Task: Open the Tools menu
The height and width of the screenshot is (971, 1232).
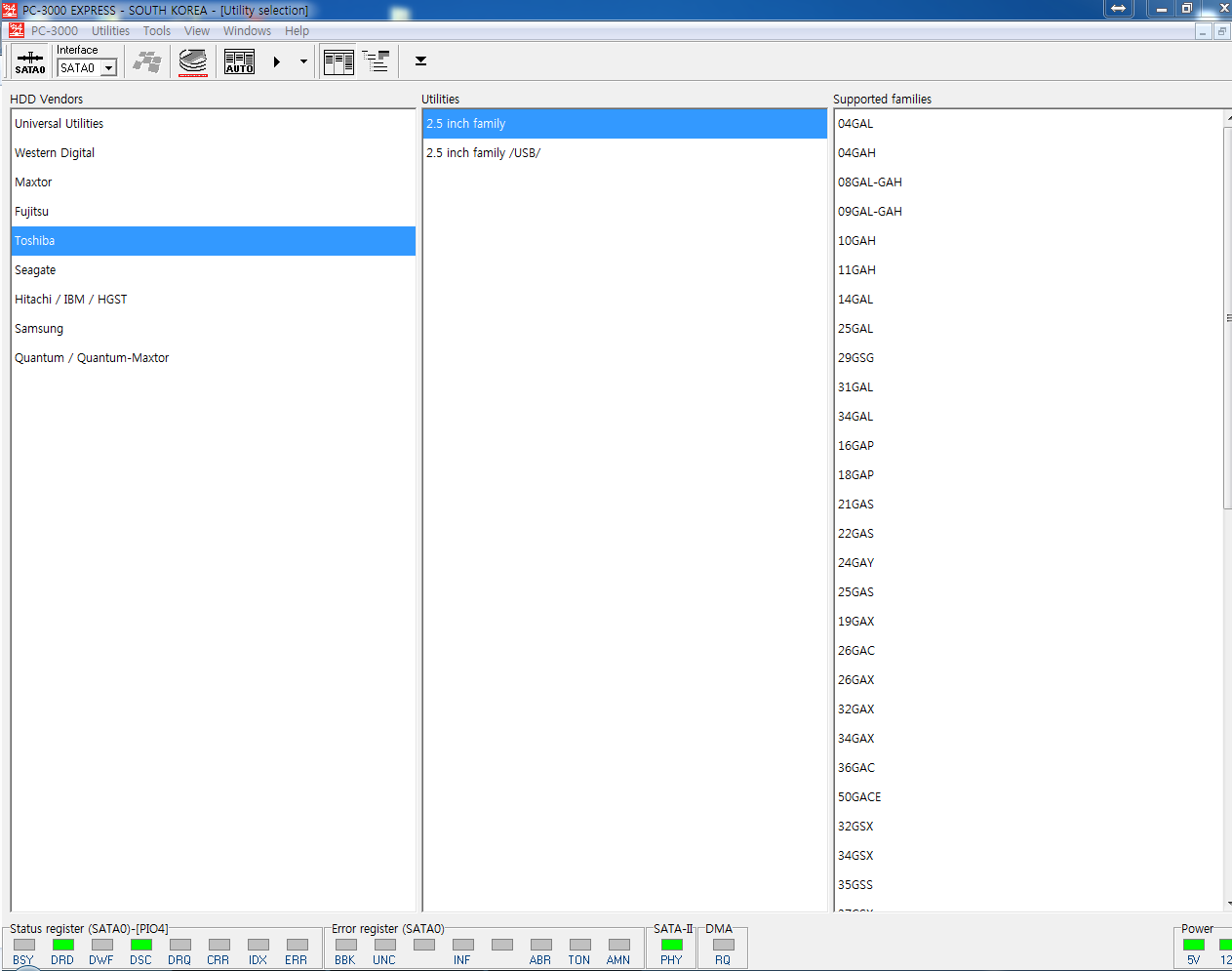Action: [157, 31]
